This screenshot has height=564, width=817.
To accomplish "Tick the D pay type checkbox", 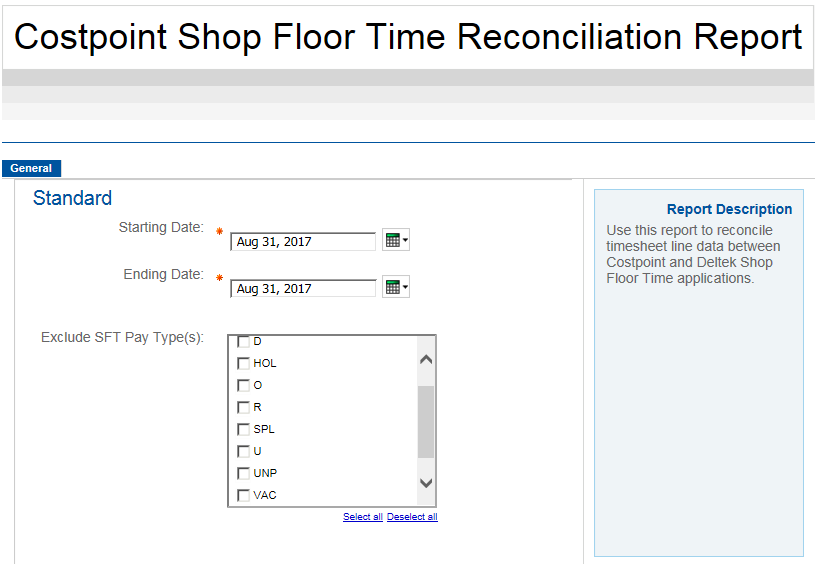I will point(243,342).
